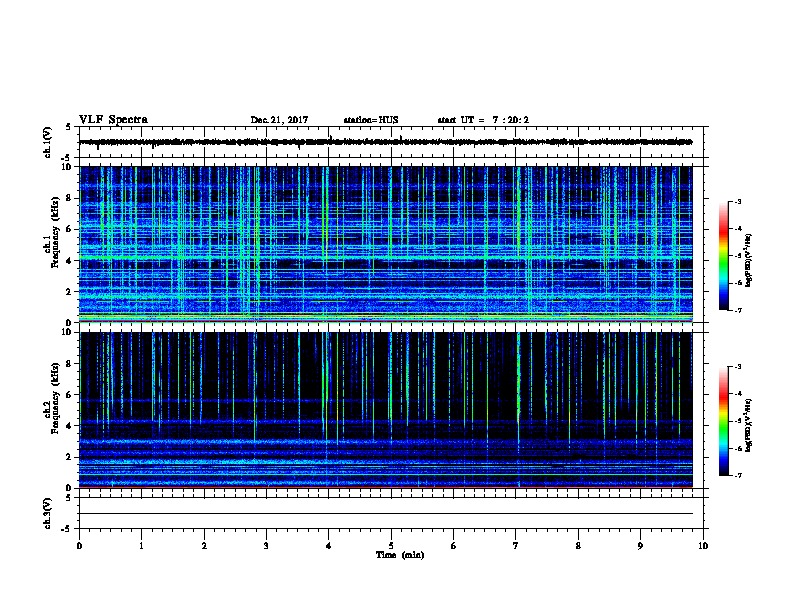Image resolution: width=792 pixels, height=612 pixels.
Task: Click the 'start UT = 7:20:2' label
Action: point(483,120)
